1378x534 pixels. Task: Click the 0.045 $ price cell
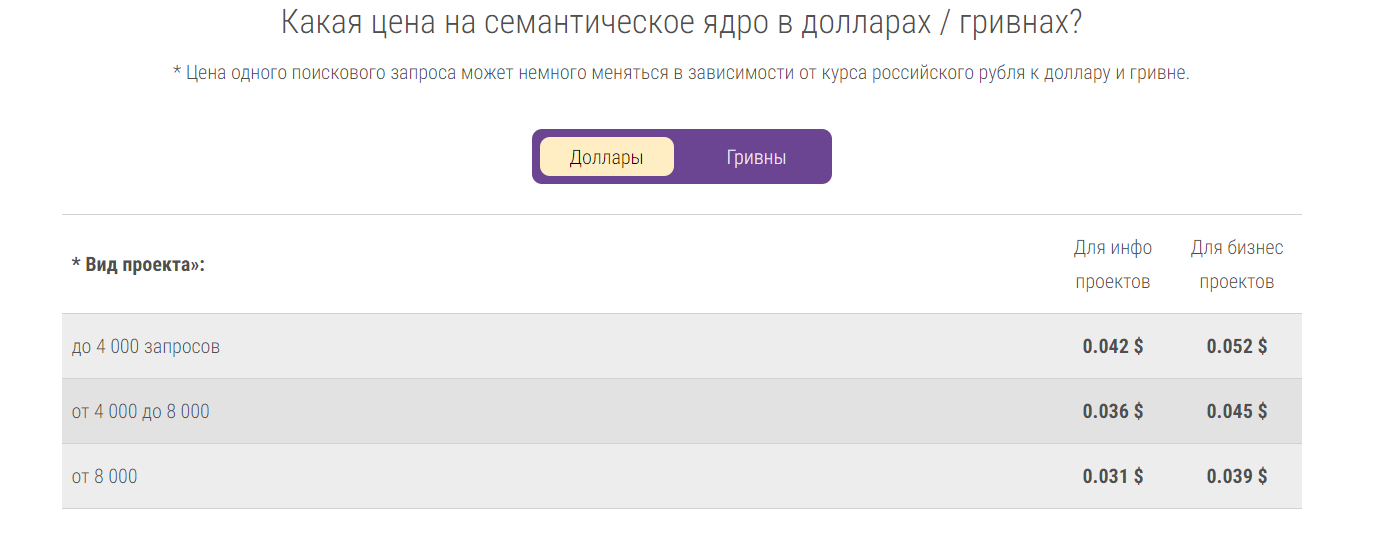click(x=1237, y=411)
